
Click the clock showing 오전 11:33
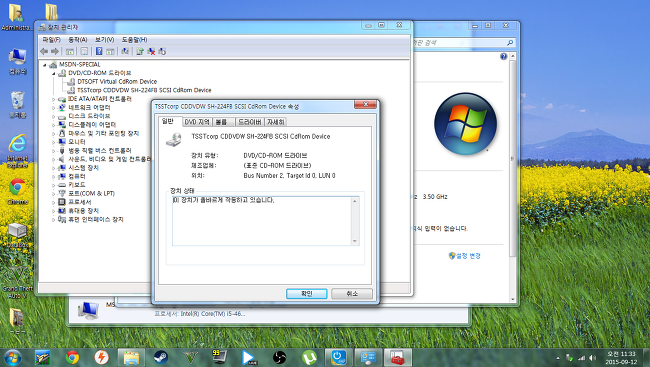621,357
